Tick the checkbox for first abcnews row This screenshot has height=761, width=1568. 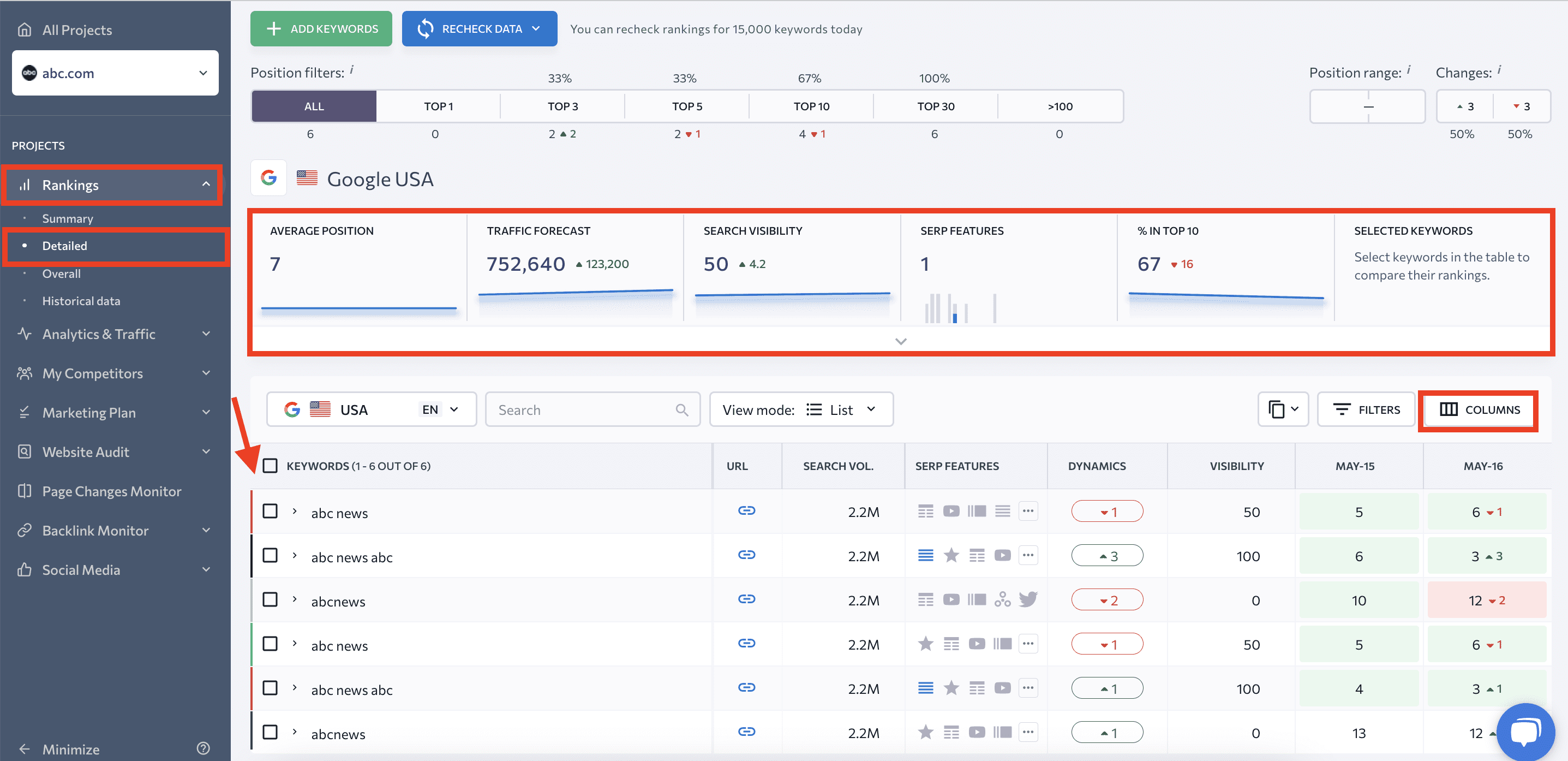270,599
